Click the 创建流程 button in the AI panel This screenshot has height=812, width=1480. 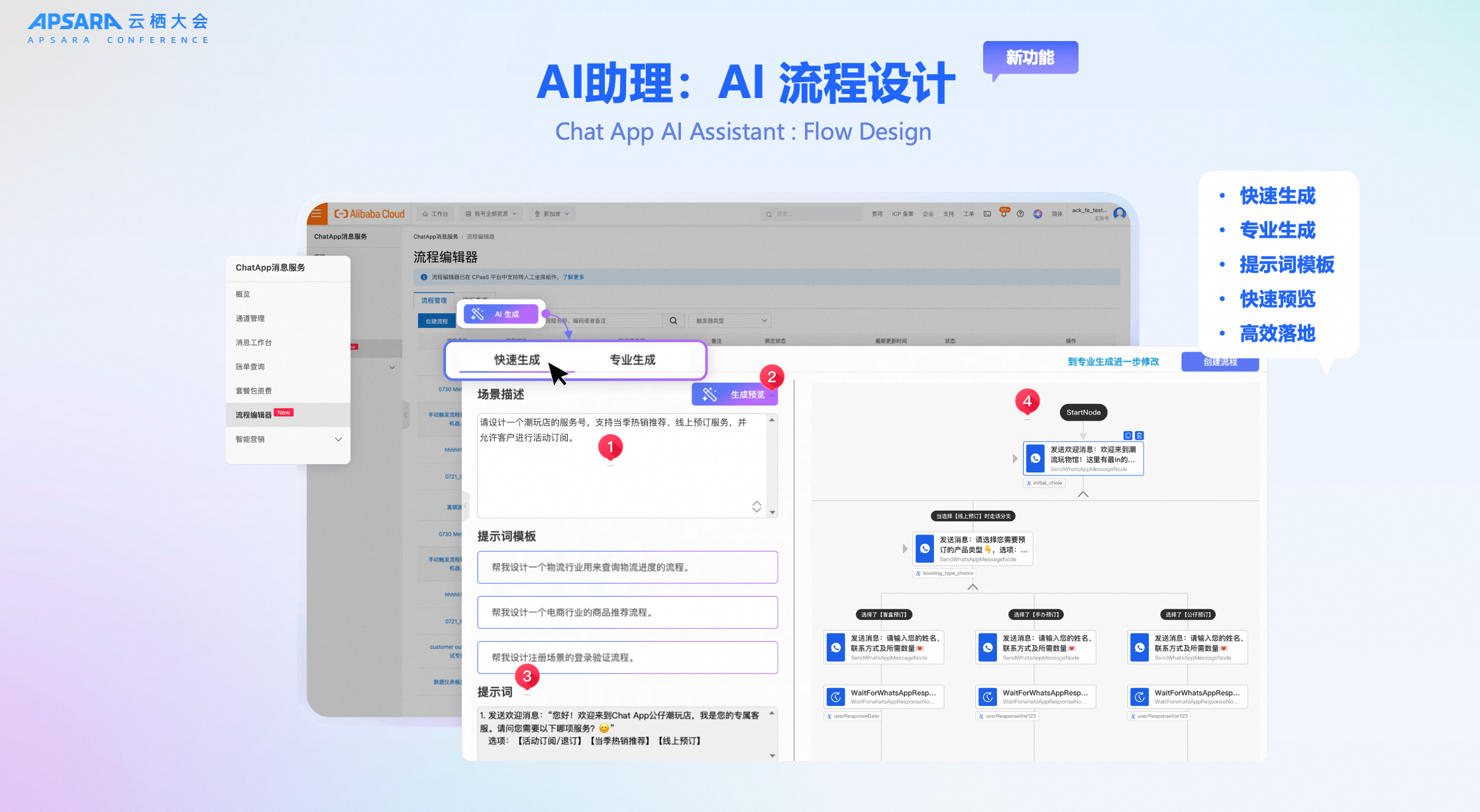pyautogui.click(x=1220, y=362)
